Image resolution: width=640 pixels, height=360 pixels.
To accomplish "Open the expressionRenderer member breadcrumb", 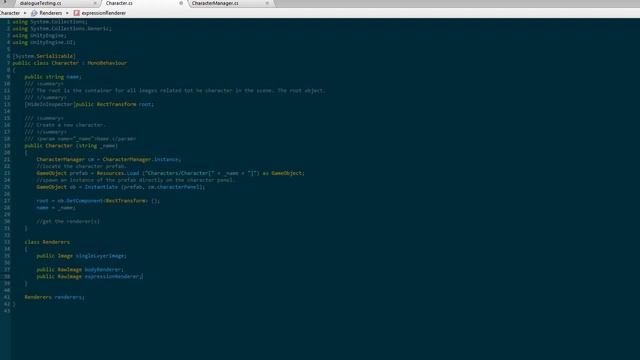I will pos(104,13).
